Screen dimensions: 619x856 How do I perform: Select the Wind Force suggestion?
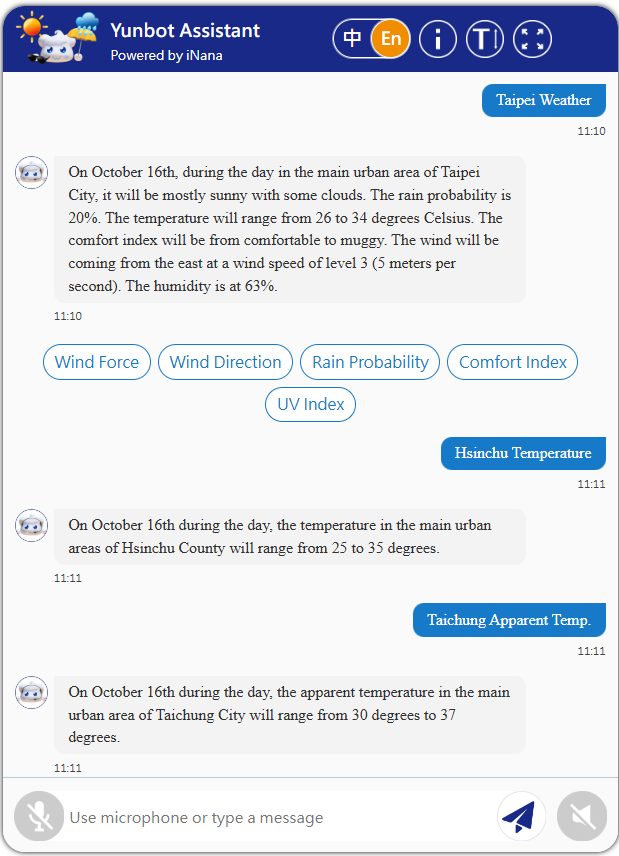coord(97,362)
